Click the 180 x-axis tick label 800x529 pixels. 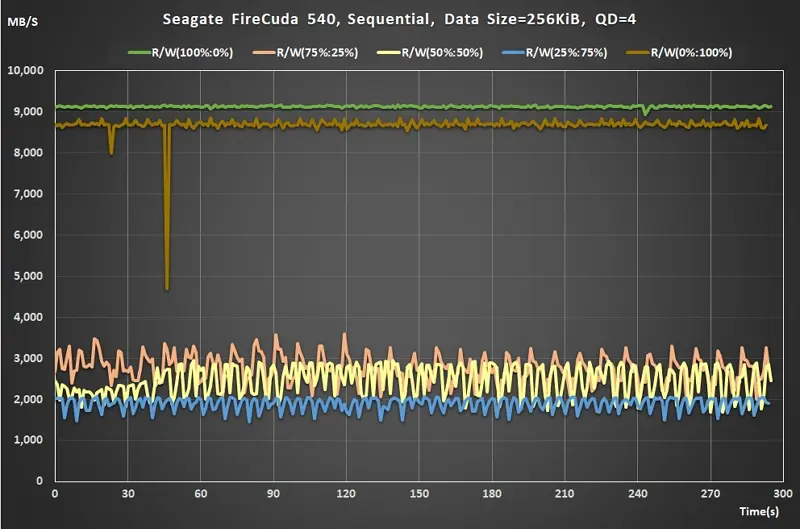(x=492, y=494)
